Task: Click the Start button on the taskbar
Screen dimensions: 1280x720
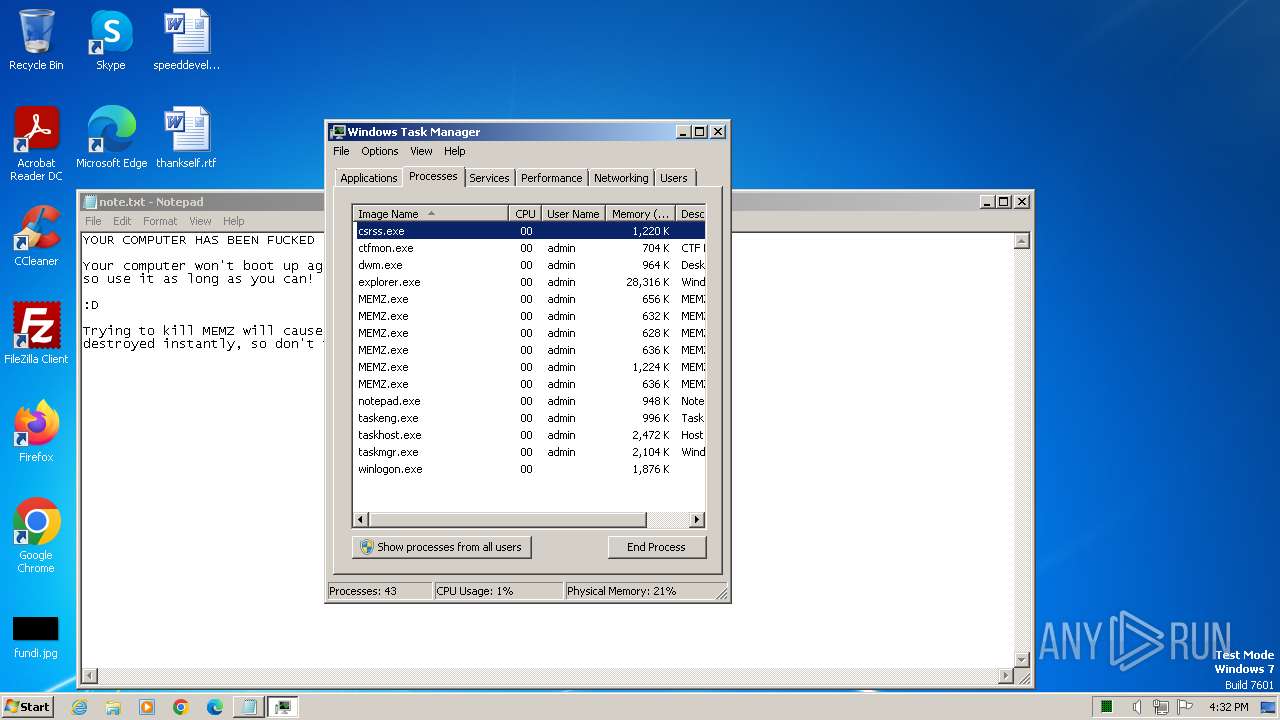Action: pos(27,707)
